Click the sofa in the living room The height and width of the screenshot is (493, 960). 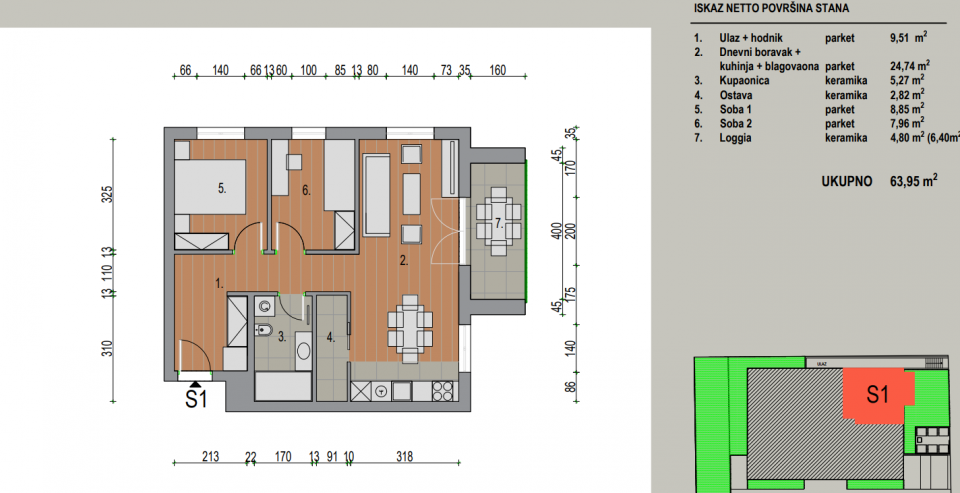pyautogui.click(x=377, y=195)
